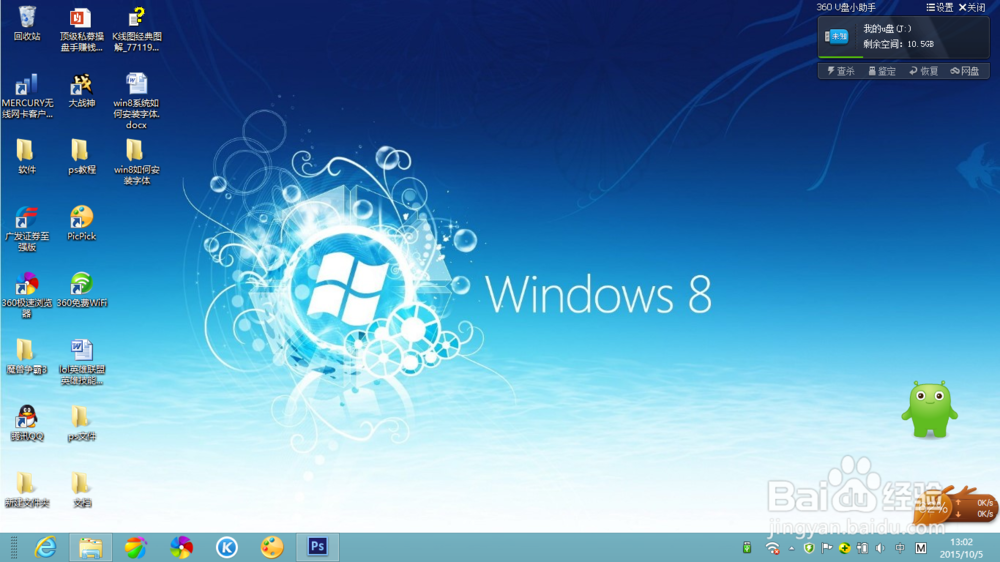Open 360 security shield tray icon

(809, 548)
